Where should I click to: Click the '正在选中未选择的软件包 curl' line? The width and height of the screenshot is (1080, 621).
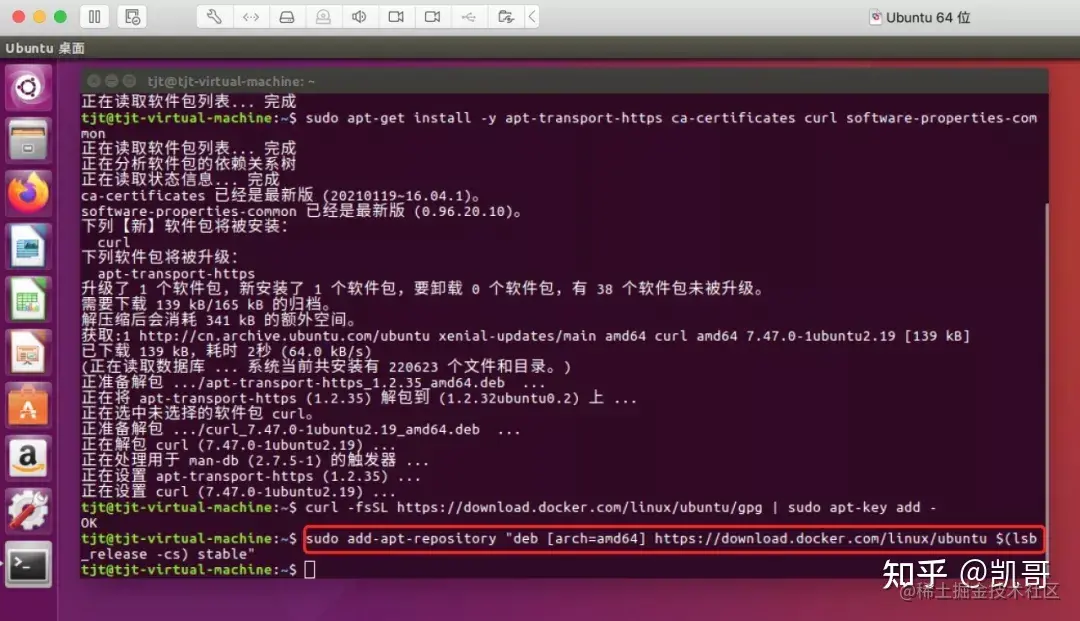click(198, 414)
